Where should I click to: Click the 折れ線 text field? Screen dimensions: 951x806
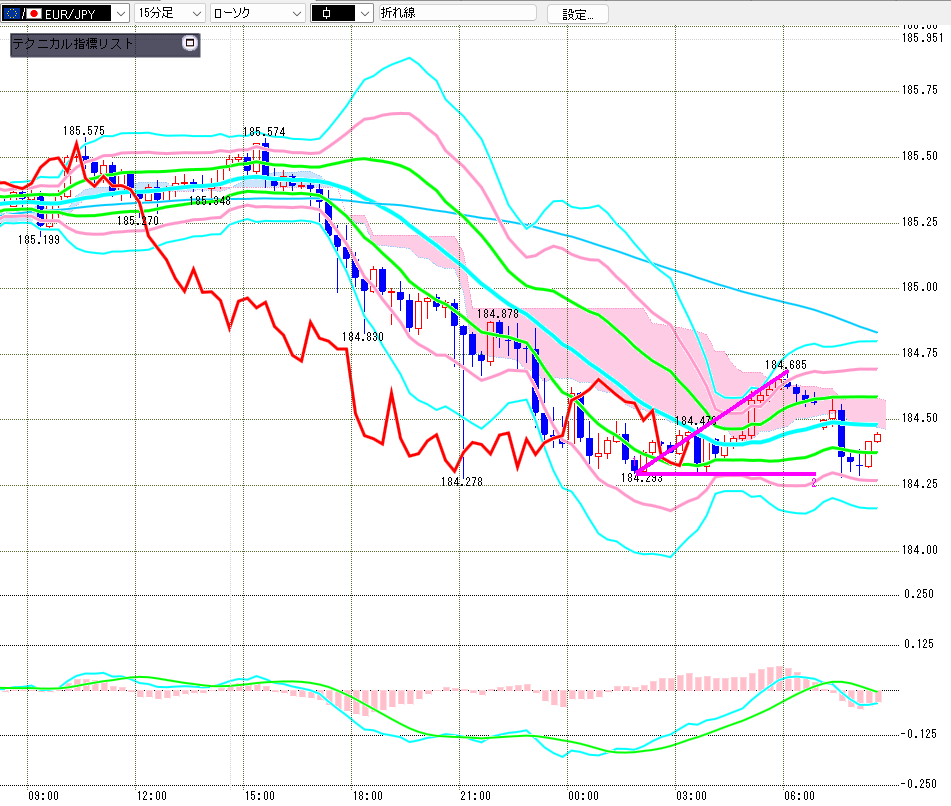tap(454, 14)
